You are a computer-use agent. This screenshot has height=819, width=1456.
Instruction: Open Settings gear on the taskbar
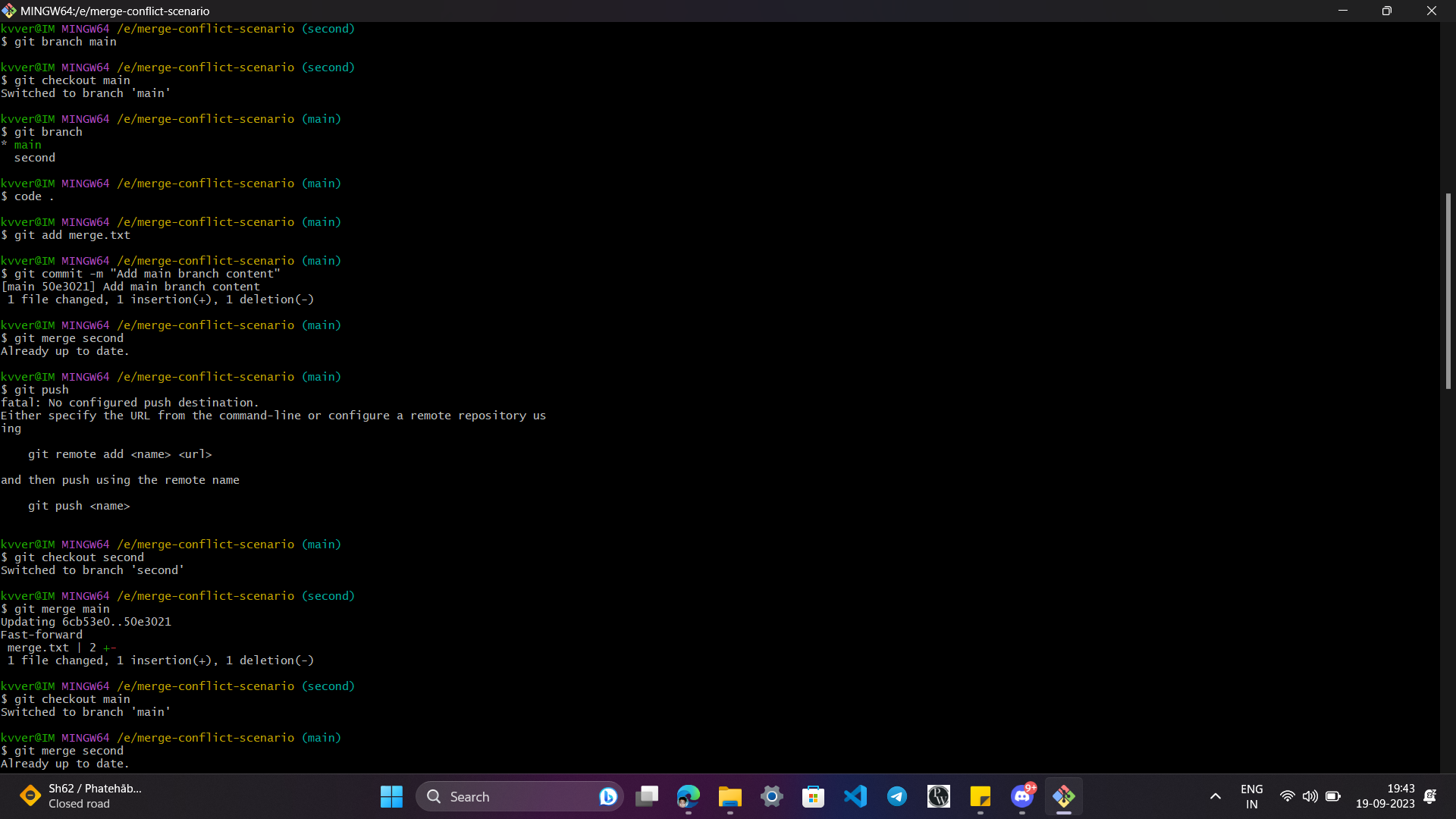click(771, 796)
